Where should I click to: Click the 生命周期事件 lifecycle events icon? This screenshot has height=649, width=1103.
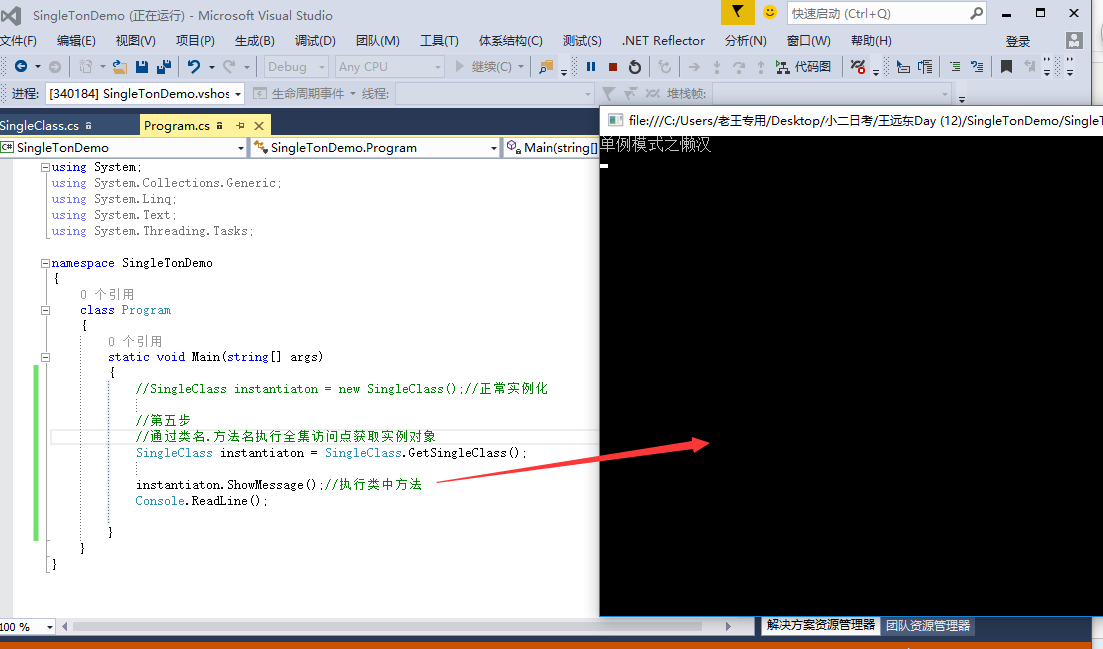point(260,94)
